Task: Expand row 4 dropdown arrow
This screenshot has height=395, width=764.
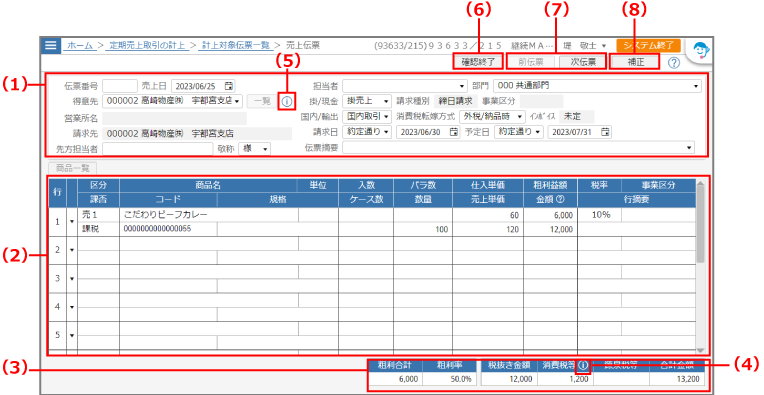Action: [72, 307]
